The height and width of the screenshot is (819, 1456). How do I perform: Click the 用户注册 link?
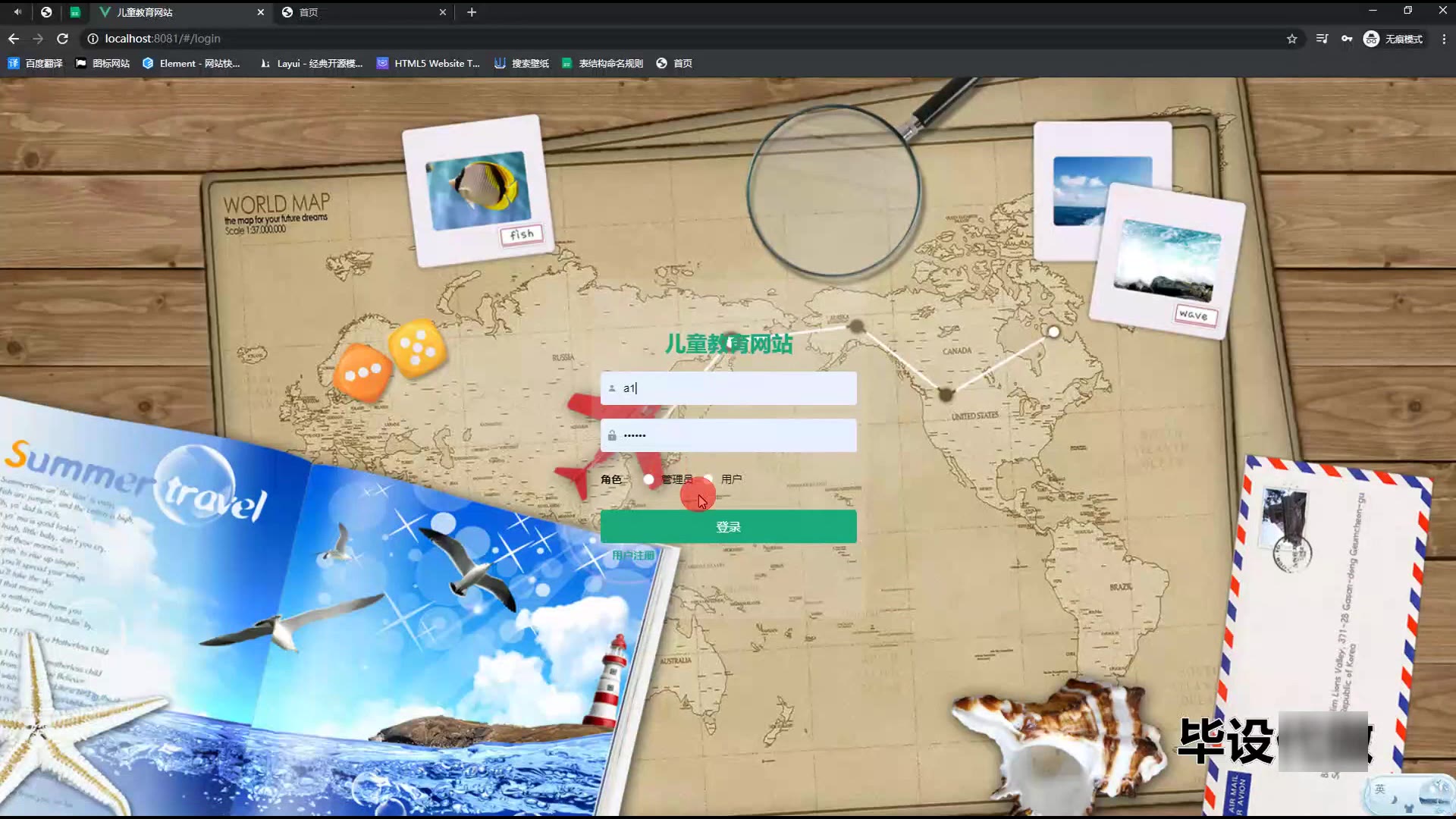click(x=633, y=556)
